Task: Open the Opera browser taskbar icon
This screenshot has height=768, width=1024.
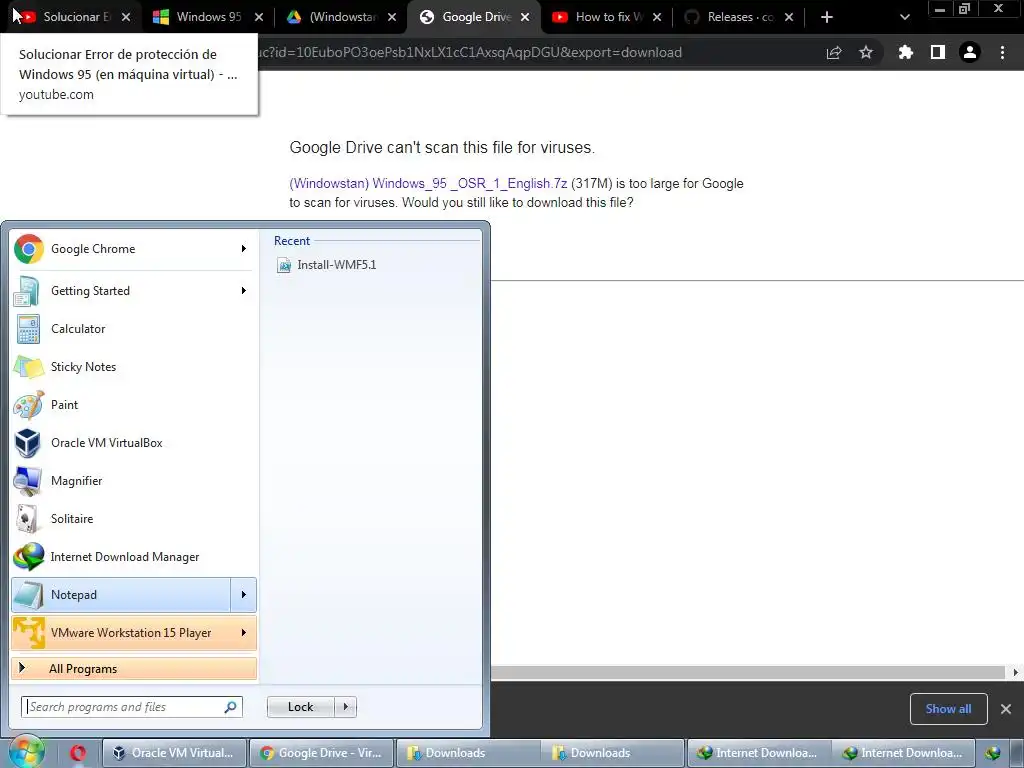Action: point(78,753)
